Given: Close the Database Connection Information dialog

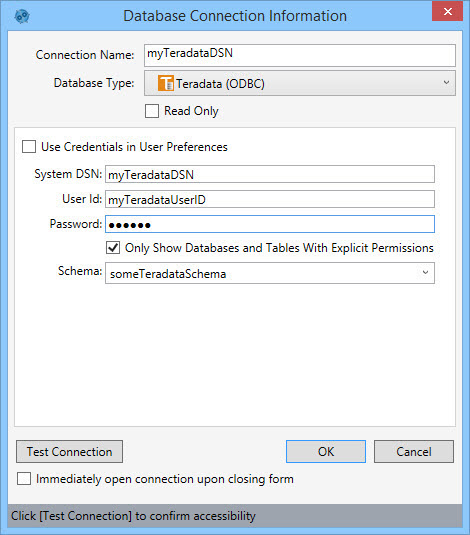Looking at the screenshot, I should pyautogui.click(x=447, y=11).
